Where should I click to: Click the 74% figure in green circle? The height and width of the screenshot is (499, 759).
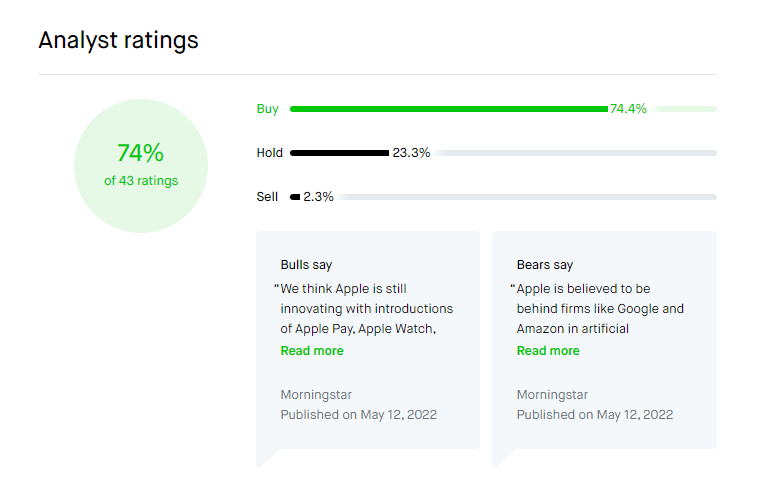[x=140, y=153]
